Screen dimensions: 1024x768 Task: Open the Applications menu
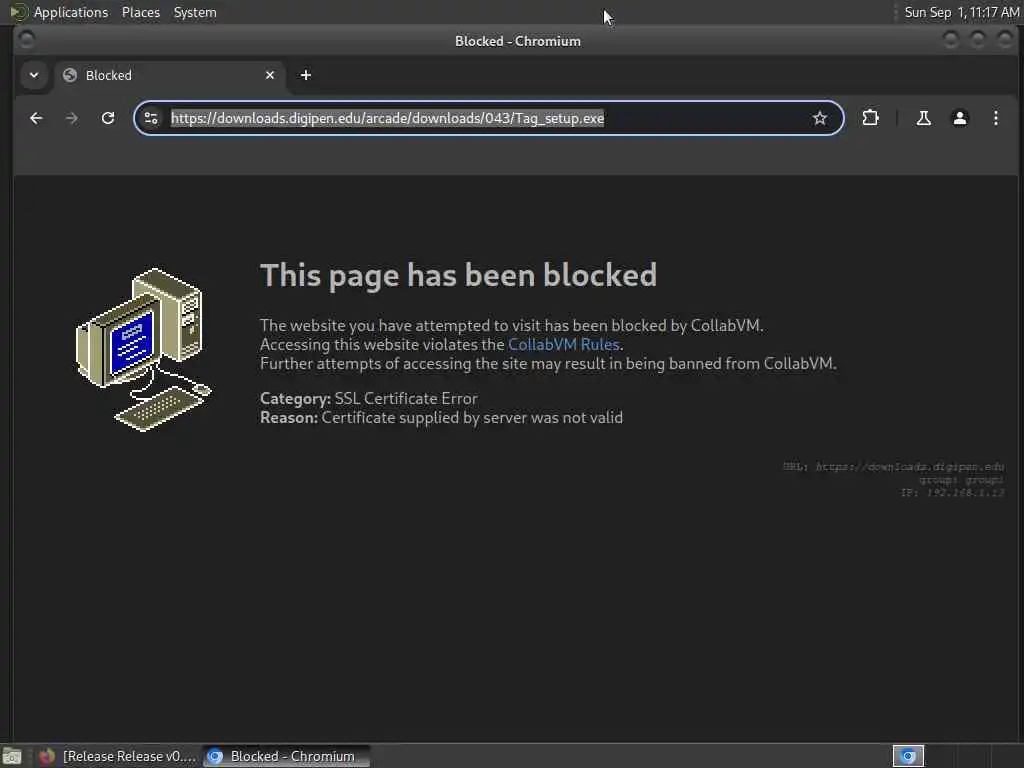coord(71,12)
